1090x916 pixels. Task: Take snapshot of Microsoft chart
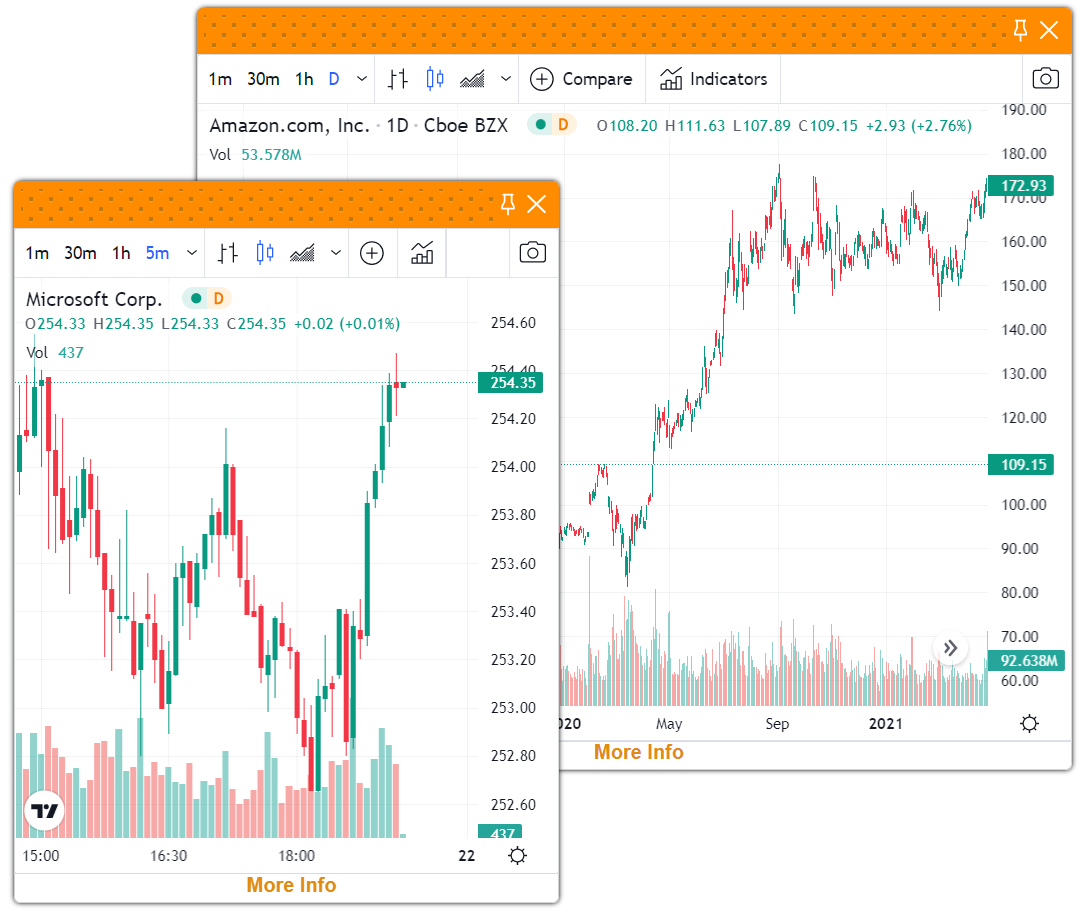click(x=532, y=252)
